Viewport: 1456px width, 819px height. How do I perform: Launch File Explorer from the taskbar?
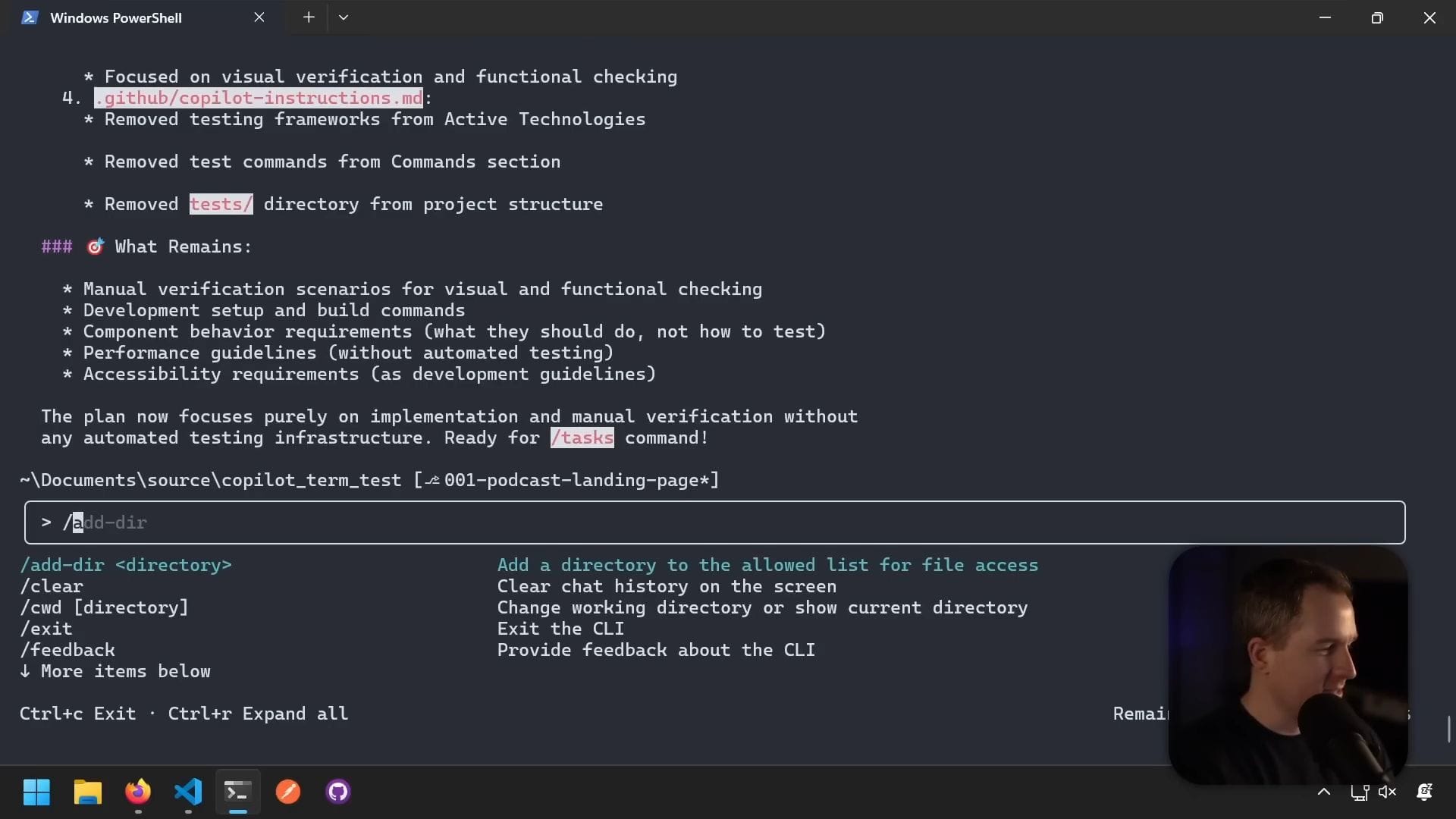pos(87,792)
